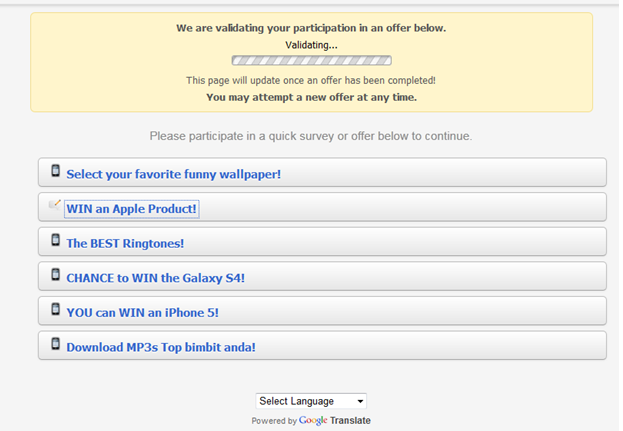Select "CHANCE to WIN the Galaxy S4!" link
623x431 pixels.
[x=155, y=278]
